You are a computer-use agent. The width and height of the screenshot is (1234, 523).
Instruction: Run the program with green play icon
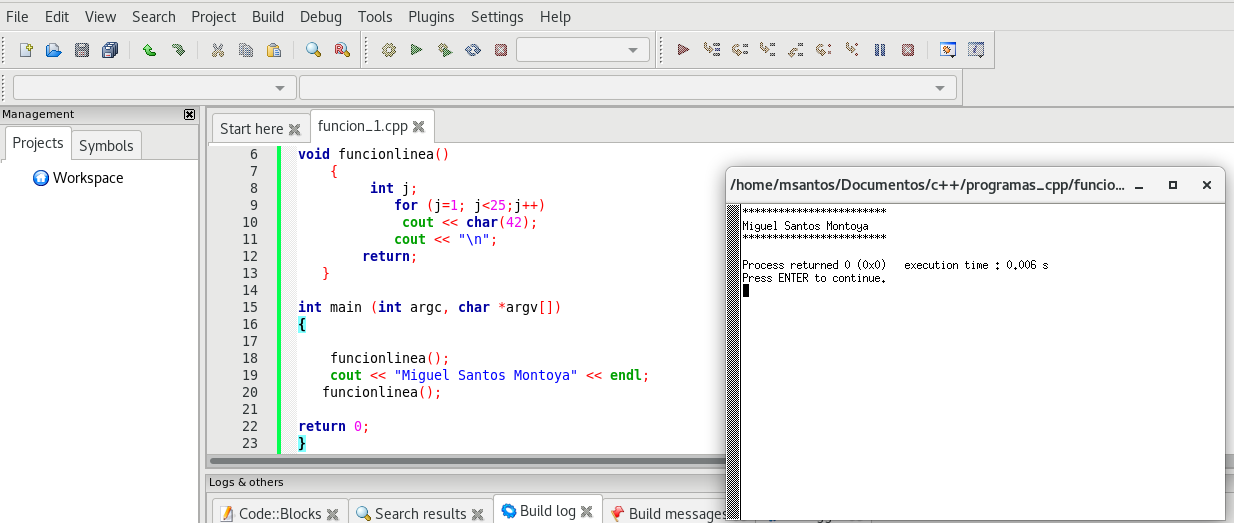point(417,50)
